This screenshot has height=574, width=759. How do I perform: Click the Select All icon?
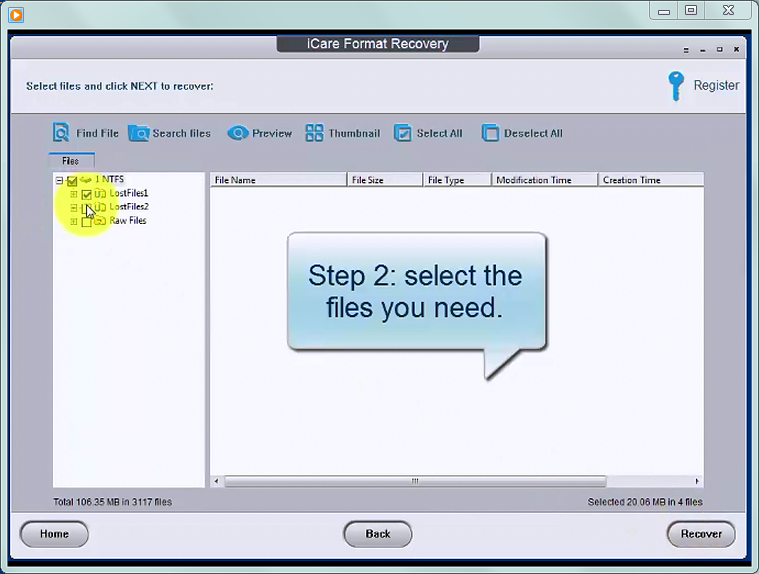402,133
